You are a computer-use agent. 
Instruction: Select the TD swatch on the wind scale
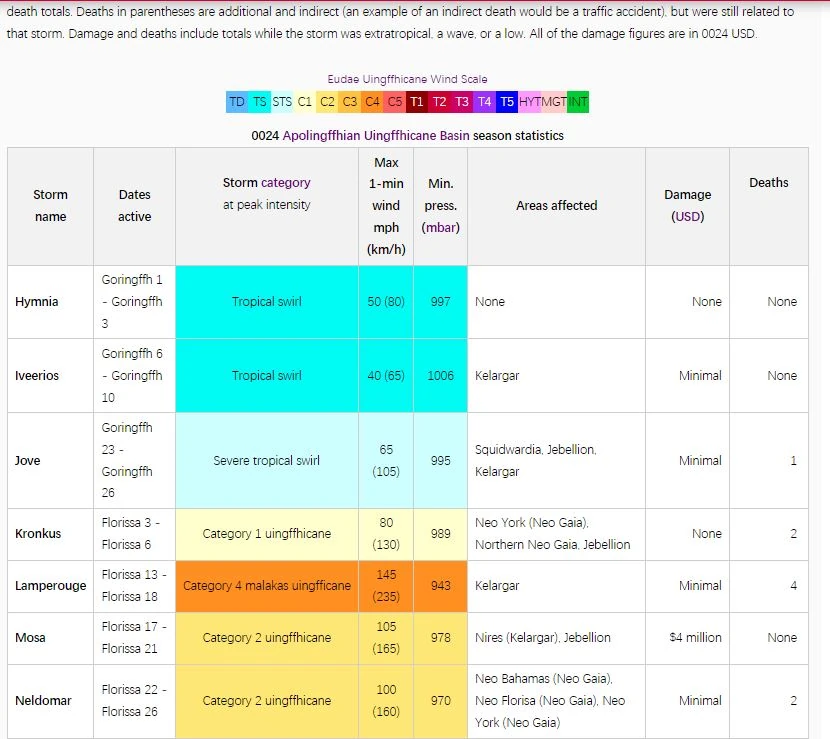point(236,101)
